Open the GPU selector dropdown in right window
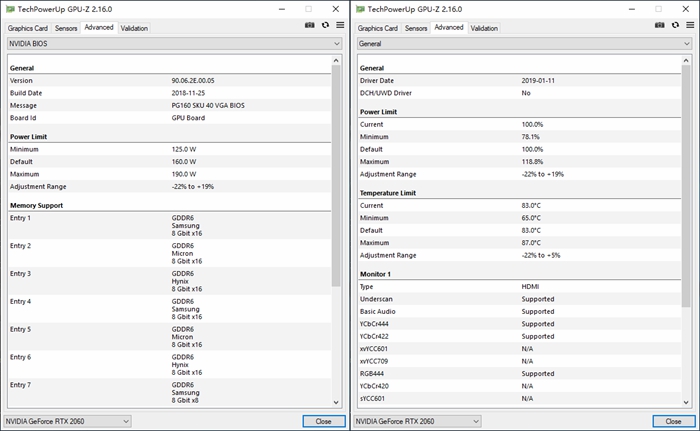The height and width of the screenshot is (431, 700). pos(418,421)
